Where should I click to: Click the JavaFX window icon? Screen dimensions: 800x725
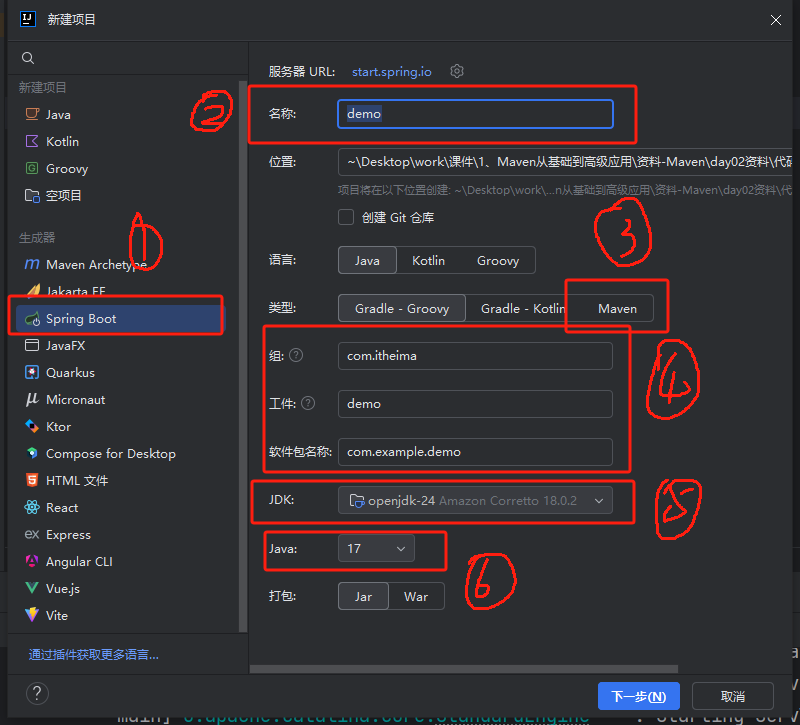coord(32,345)
